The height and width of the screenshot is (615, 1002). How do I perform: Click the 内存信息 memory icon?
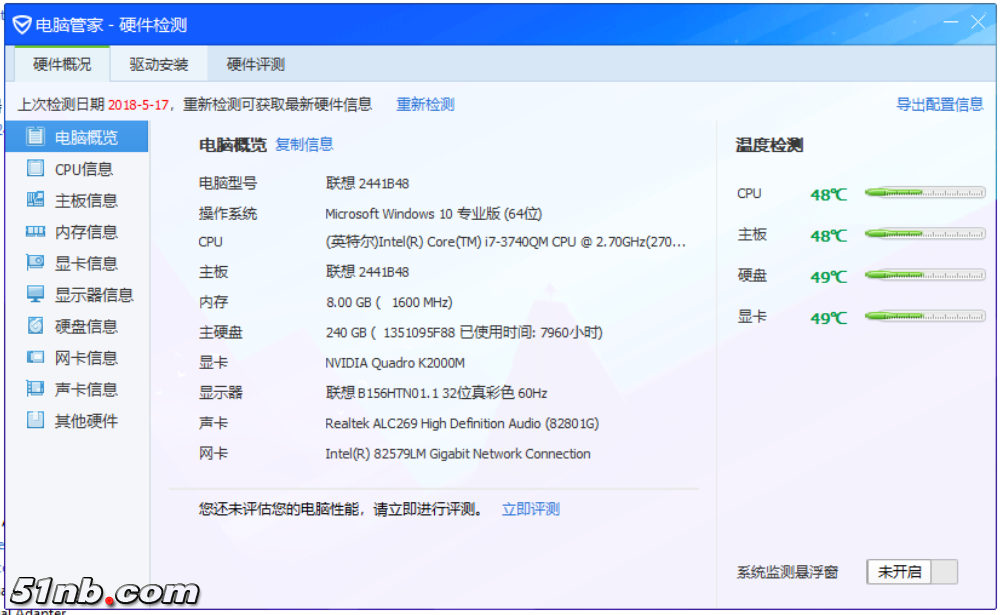(36, 232)
